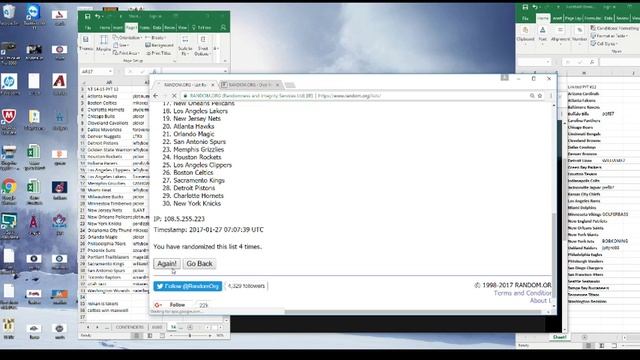The height and width of the screenshot is (360, 640).
Task: Open File tab in left Excel window
Action: click(88, 27)
